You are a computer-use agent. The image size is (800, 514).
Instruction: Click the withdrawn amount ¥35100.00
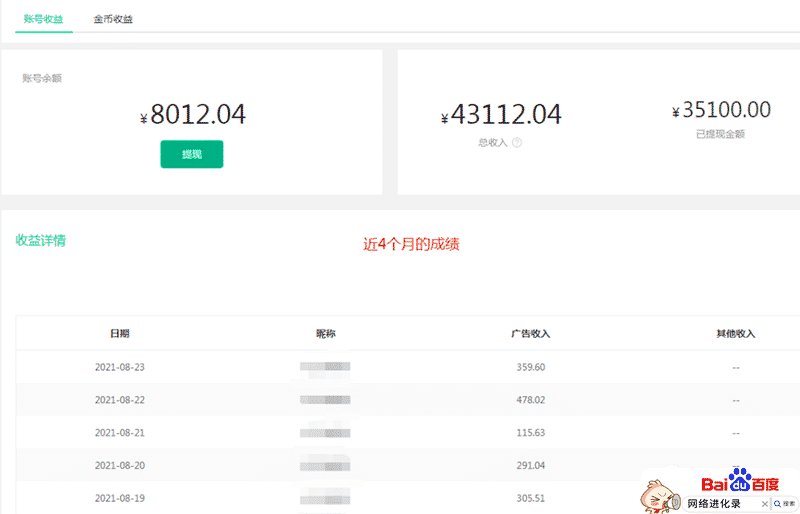(x=721, y=111)
